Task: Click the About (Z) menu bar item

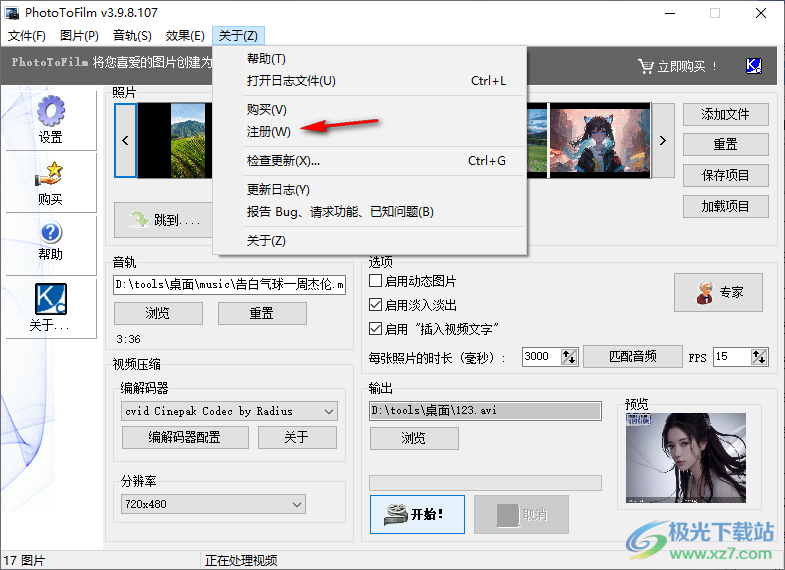Action: pos(238,36)
